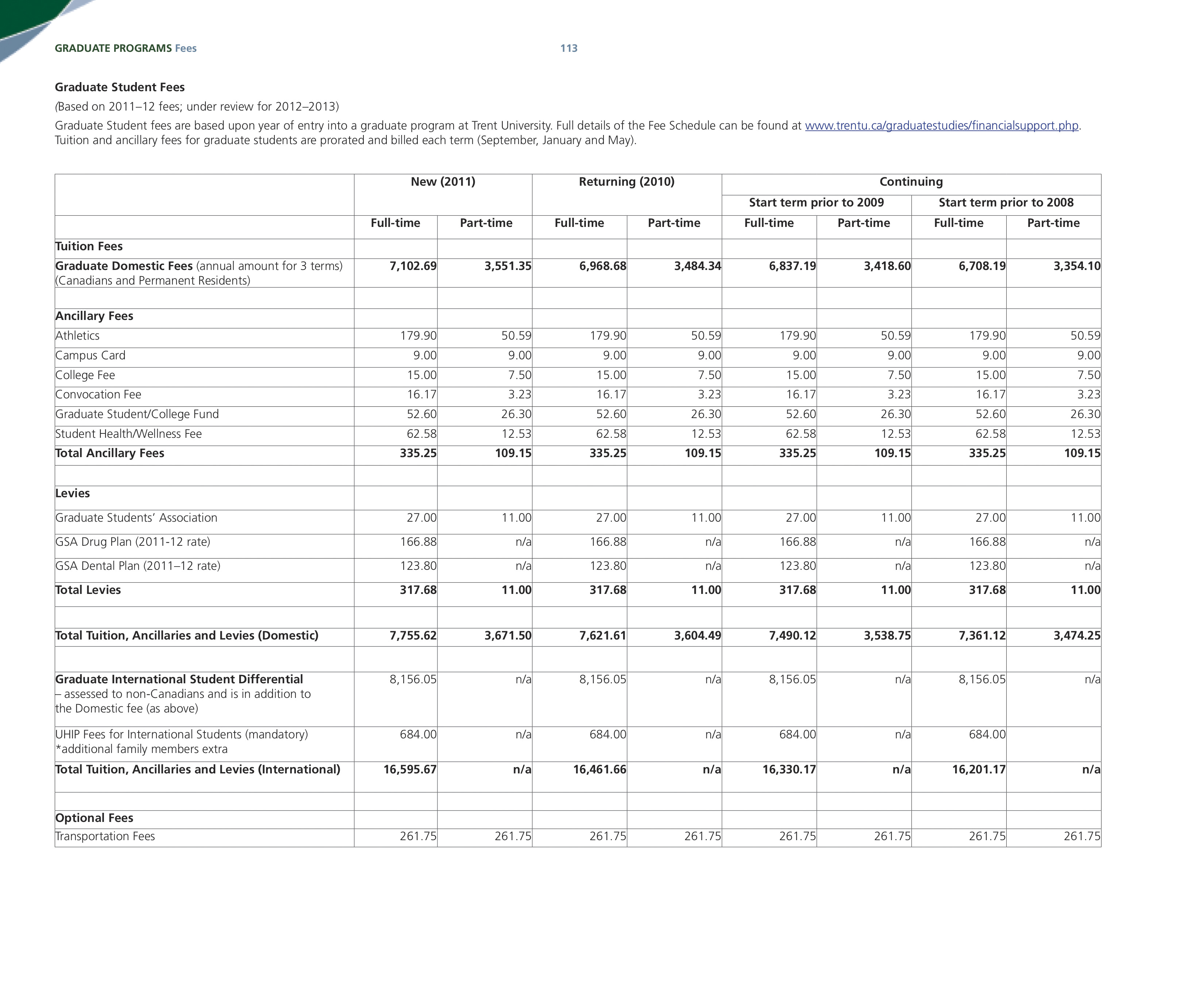Click the "Student Health/Wellness Fee" row label
Image resolution: width=1204 pixels, height=985 pixels.
[x=128, y=434]
